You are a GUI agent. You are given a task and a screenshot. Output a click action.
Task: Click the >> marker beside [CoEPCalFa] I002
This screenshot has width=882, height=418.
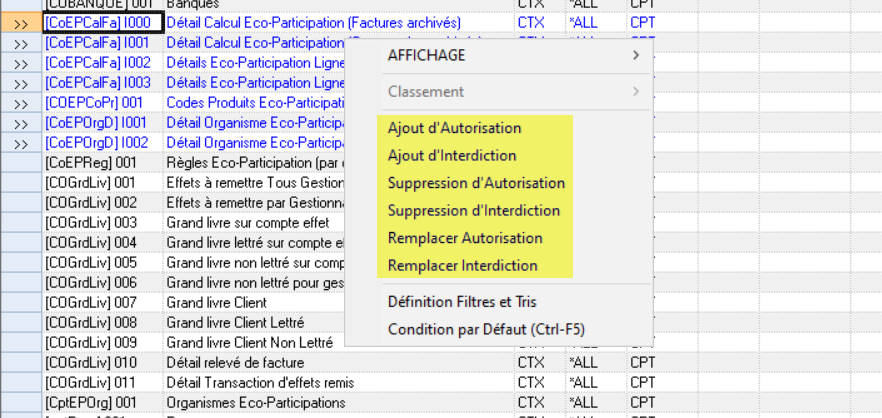(x=20, y=63)
